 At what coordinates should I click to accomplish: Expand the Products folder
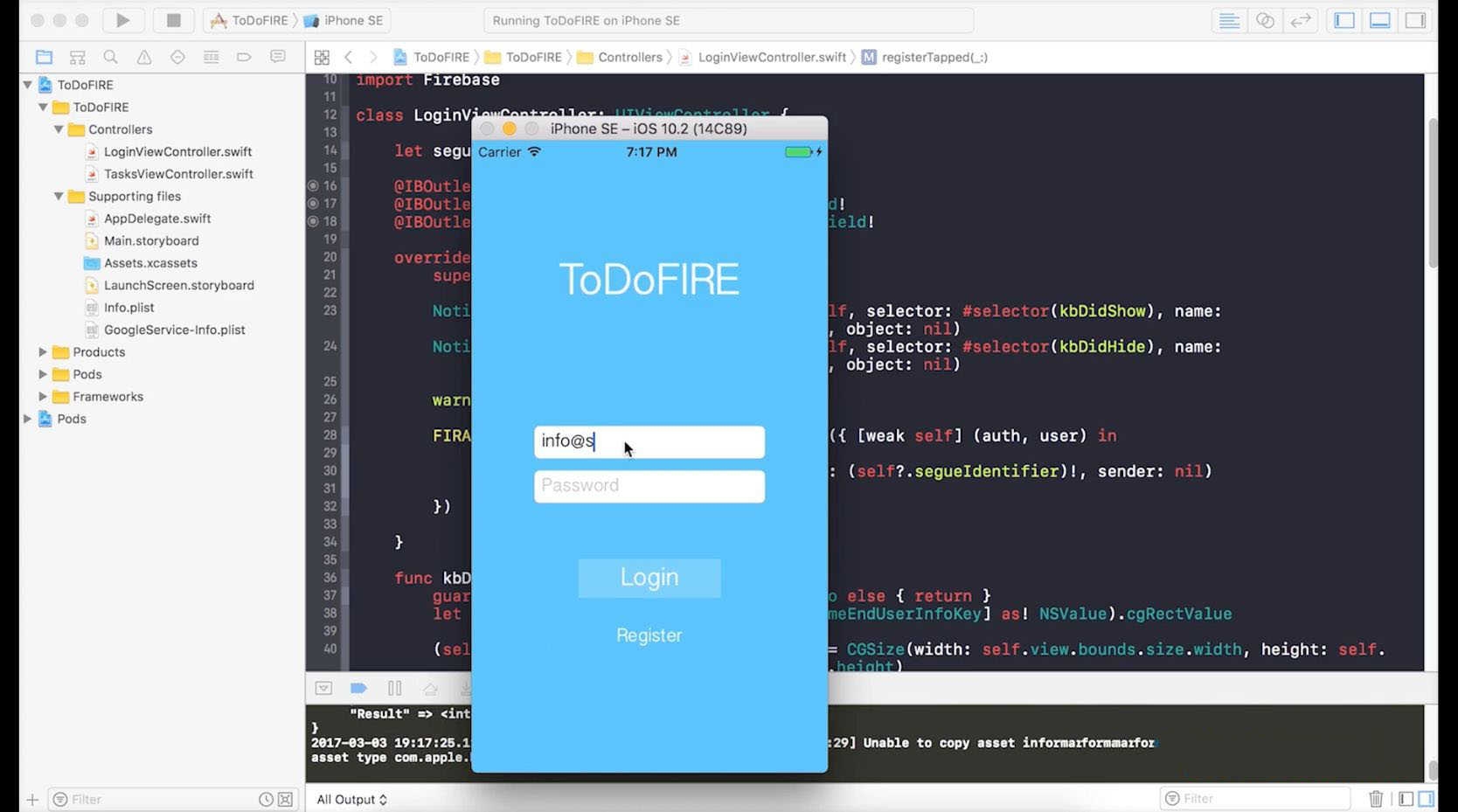[43, 351]
